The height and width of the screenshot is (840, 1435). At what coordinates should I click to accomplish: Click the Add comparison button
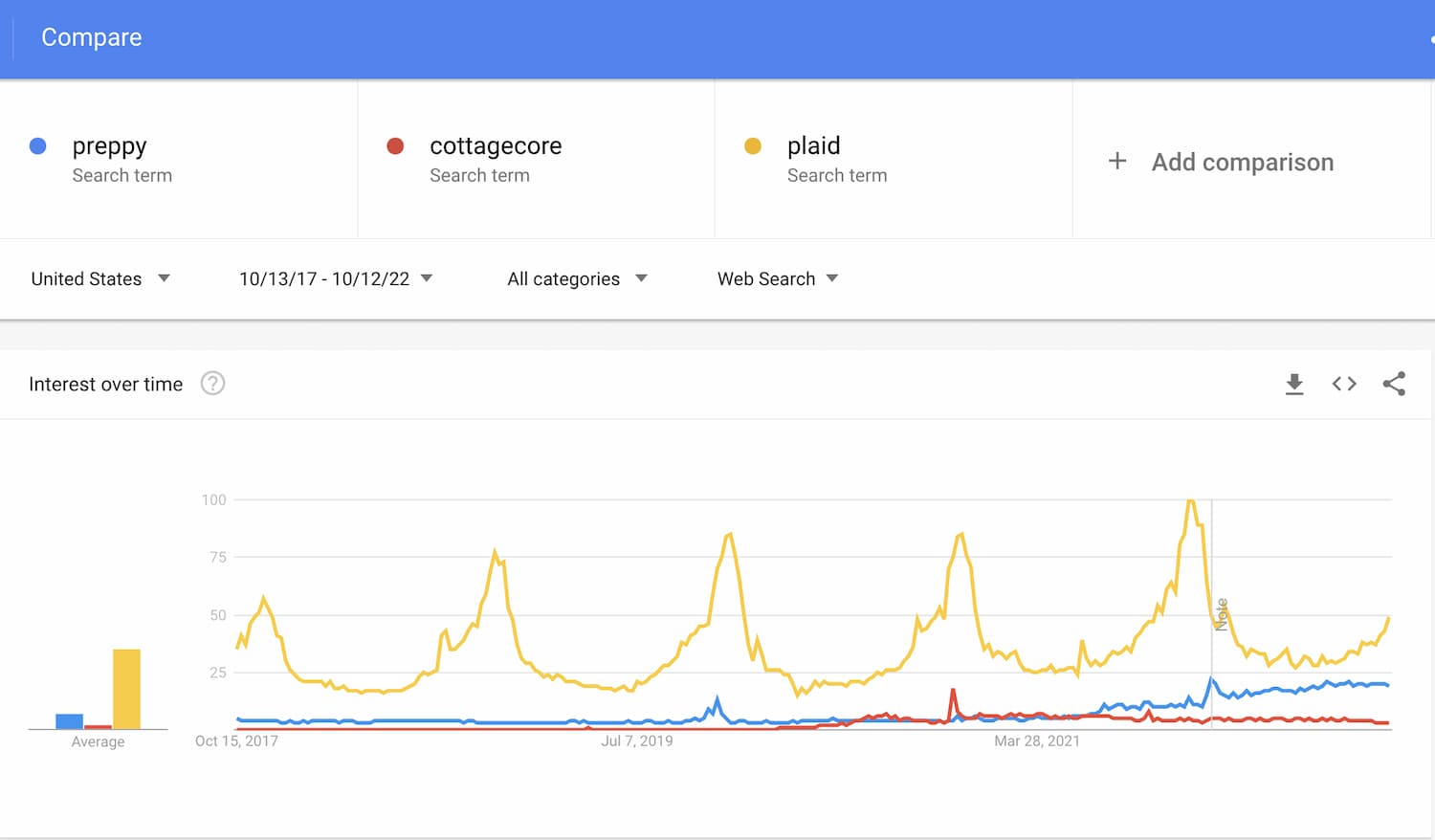[x=1221, y=162]
